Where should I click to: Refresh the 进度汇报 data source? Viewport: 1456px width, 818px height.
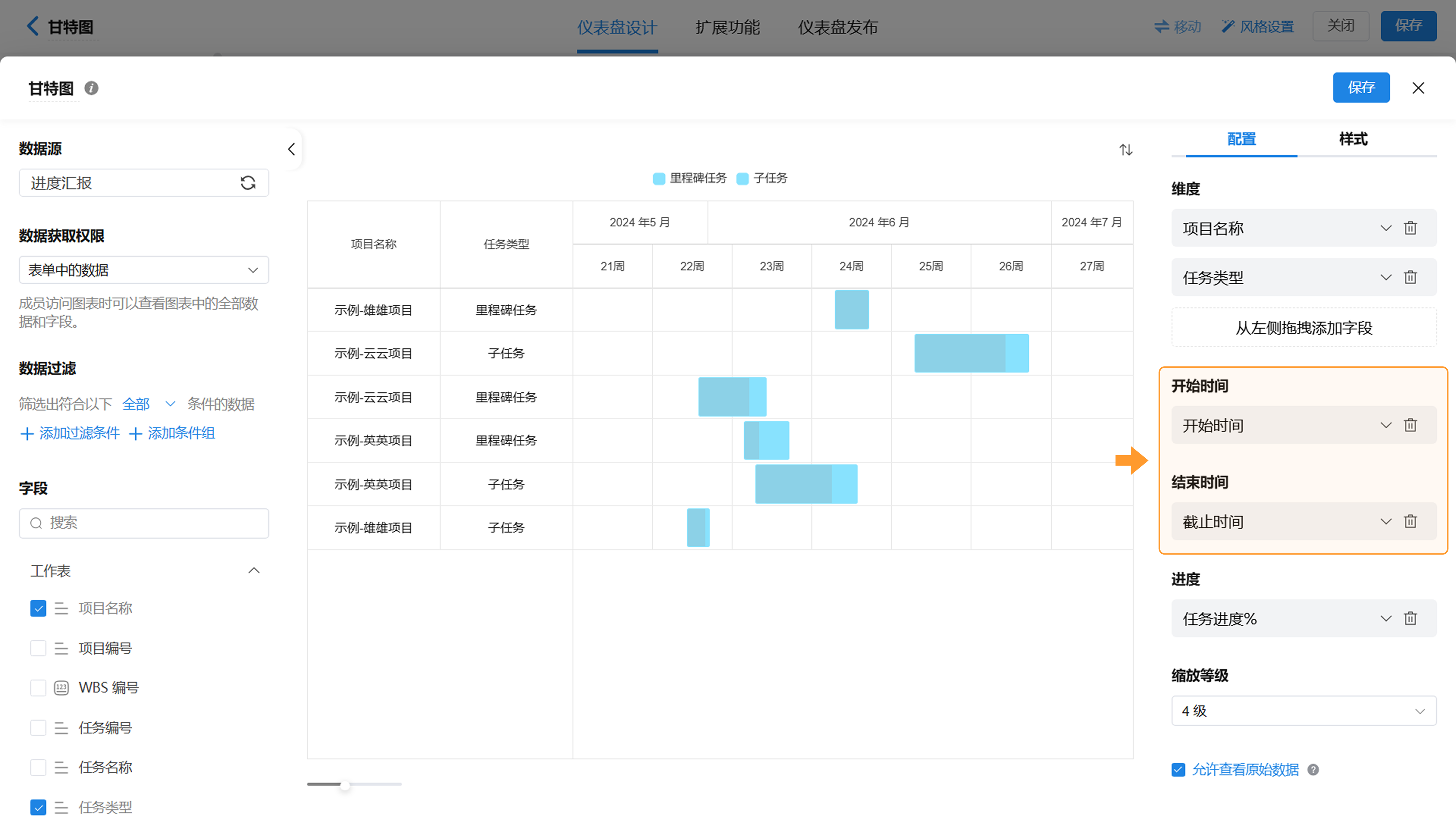248,183
